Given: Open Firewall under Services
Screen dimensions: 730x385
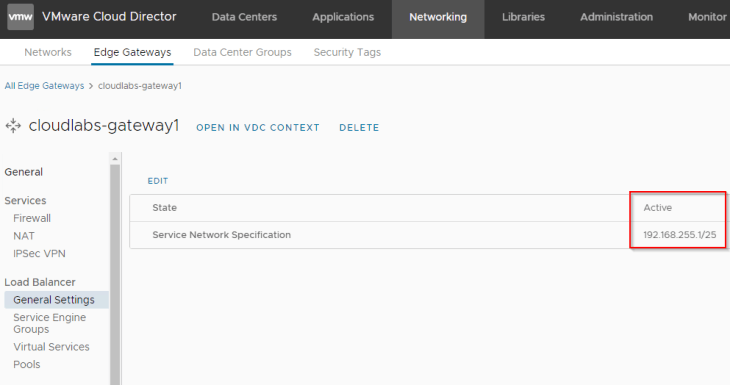Looking at the screenshot, I should (x=32, y=218).
